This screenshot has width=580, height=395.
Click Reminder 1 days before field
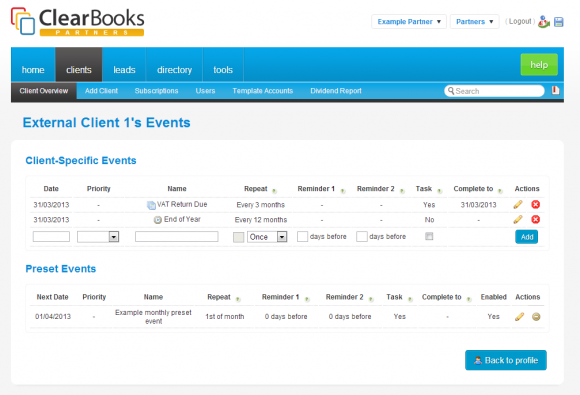point(302,236)
